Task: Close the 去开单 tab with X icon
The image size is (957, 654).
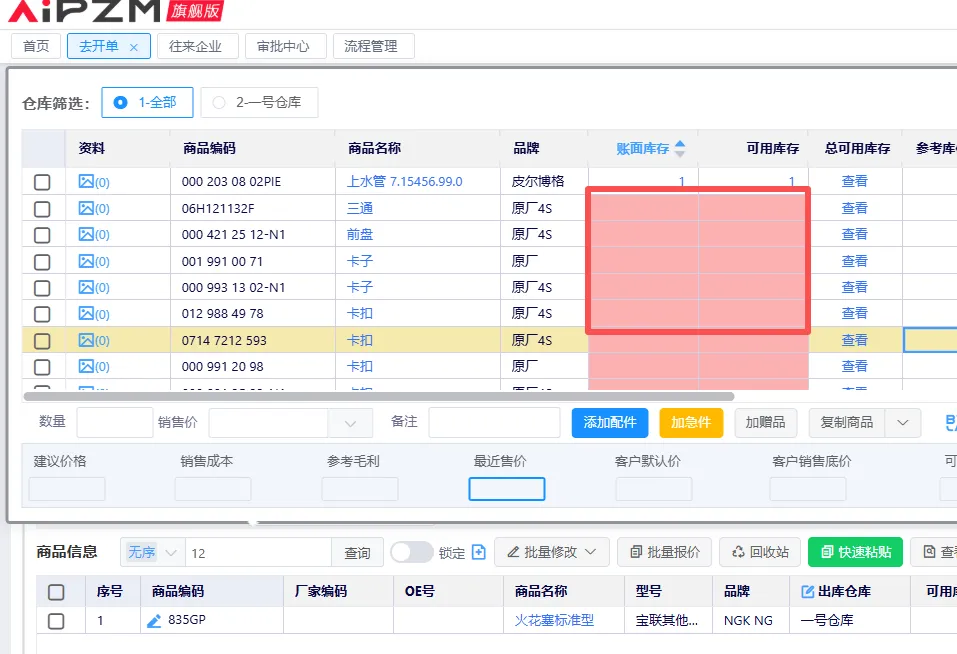Action: point(134,47)
